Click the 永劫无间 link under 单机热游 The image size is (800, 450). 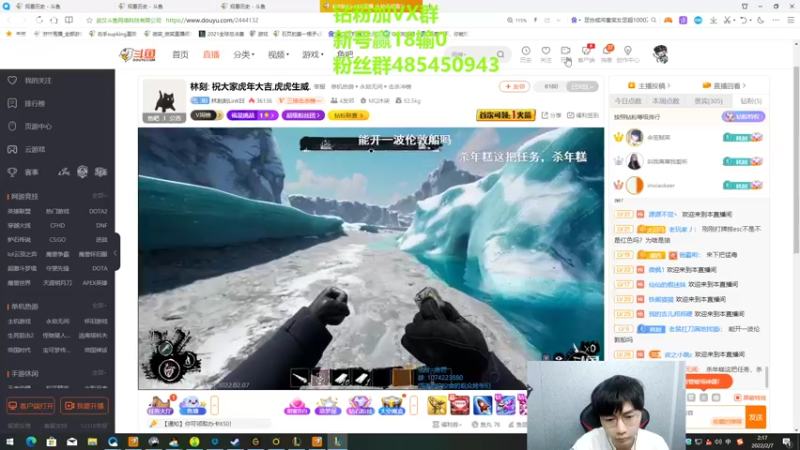coord(57,321)
